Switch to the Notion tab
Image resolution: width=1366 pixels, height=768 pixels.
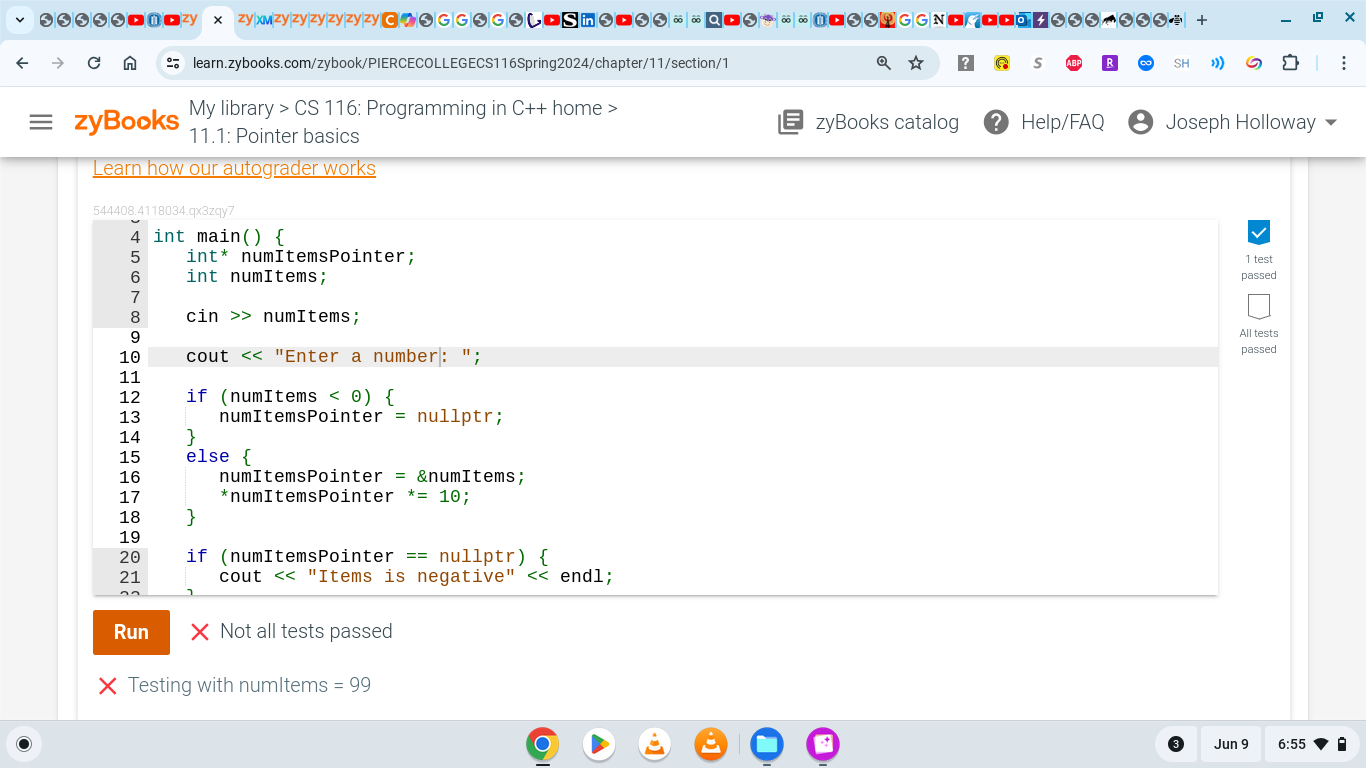pos(938,20)
